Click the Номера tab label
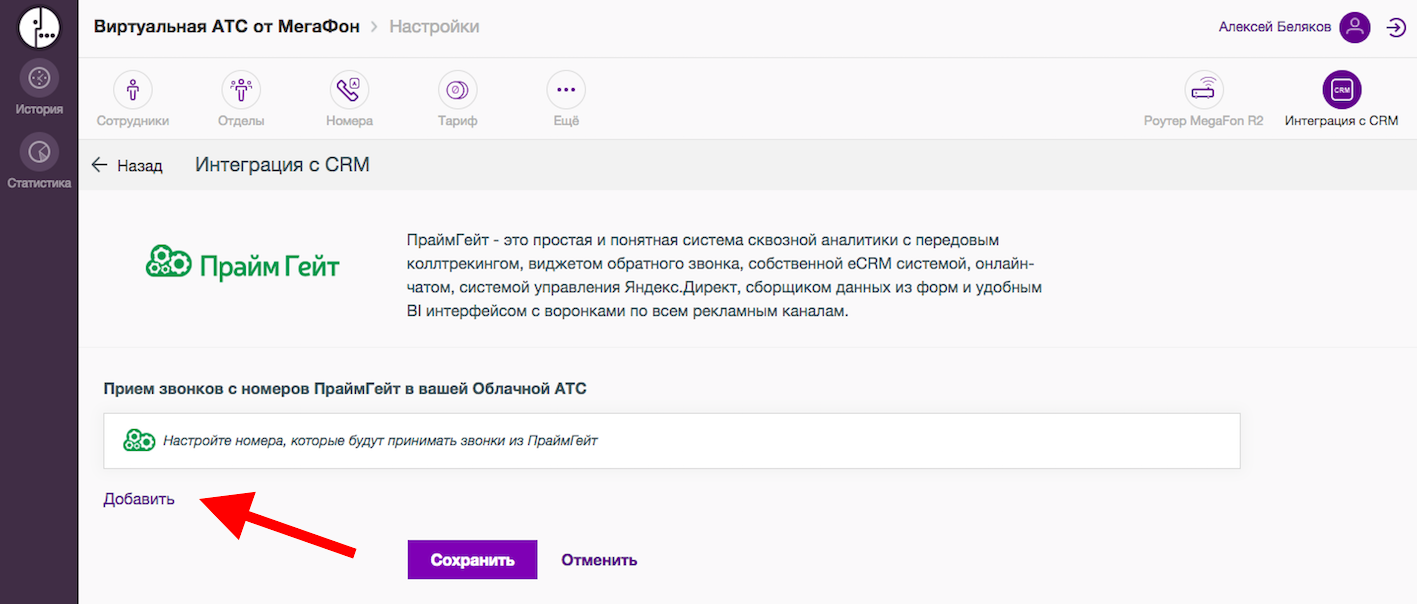This screenshot has height=604, width=1417. pyautogui.click(x=349, y=121)
